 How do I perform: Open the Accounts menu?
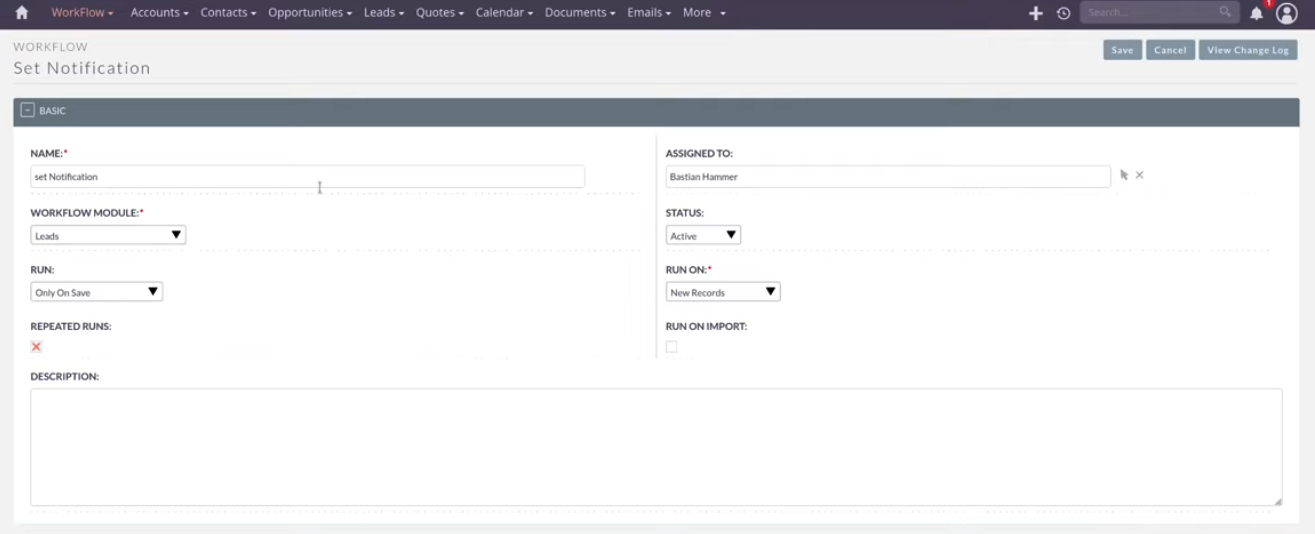click(x=160, y=13)
